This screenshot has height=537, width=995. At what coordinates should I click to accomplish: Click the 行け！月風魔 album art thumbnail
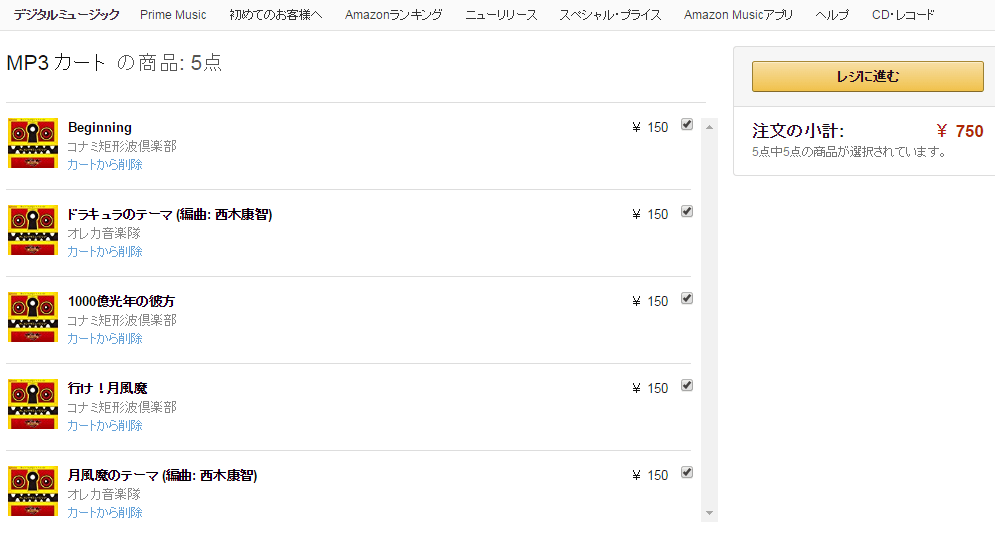coord(32,404)
